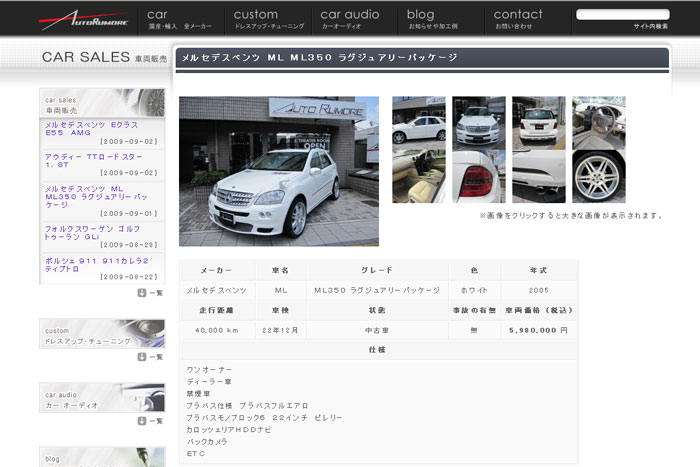Open Volkswagen Golf Touran GLi listing
The image size is (700, 467).
92,233
